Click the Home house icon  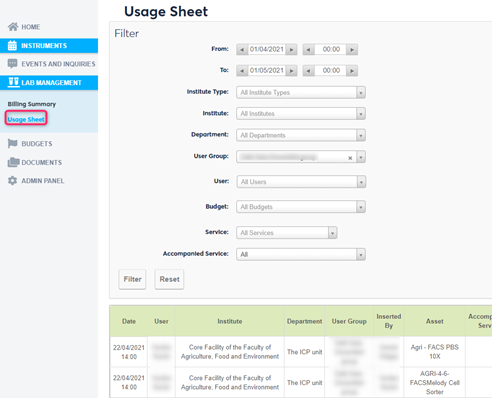(13, 27)
